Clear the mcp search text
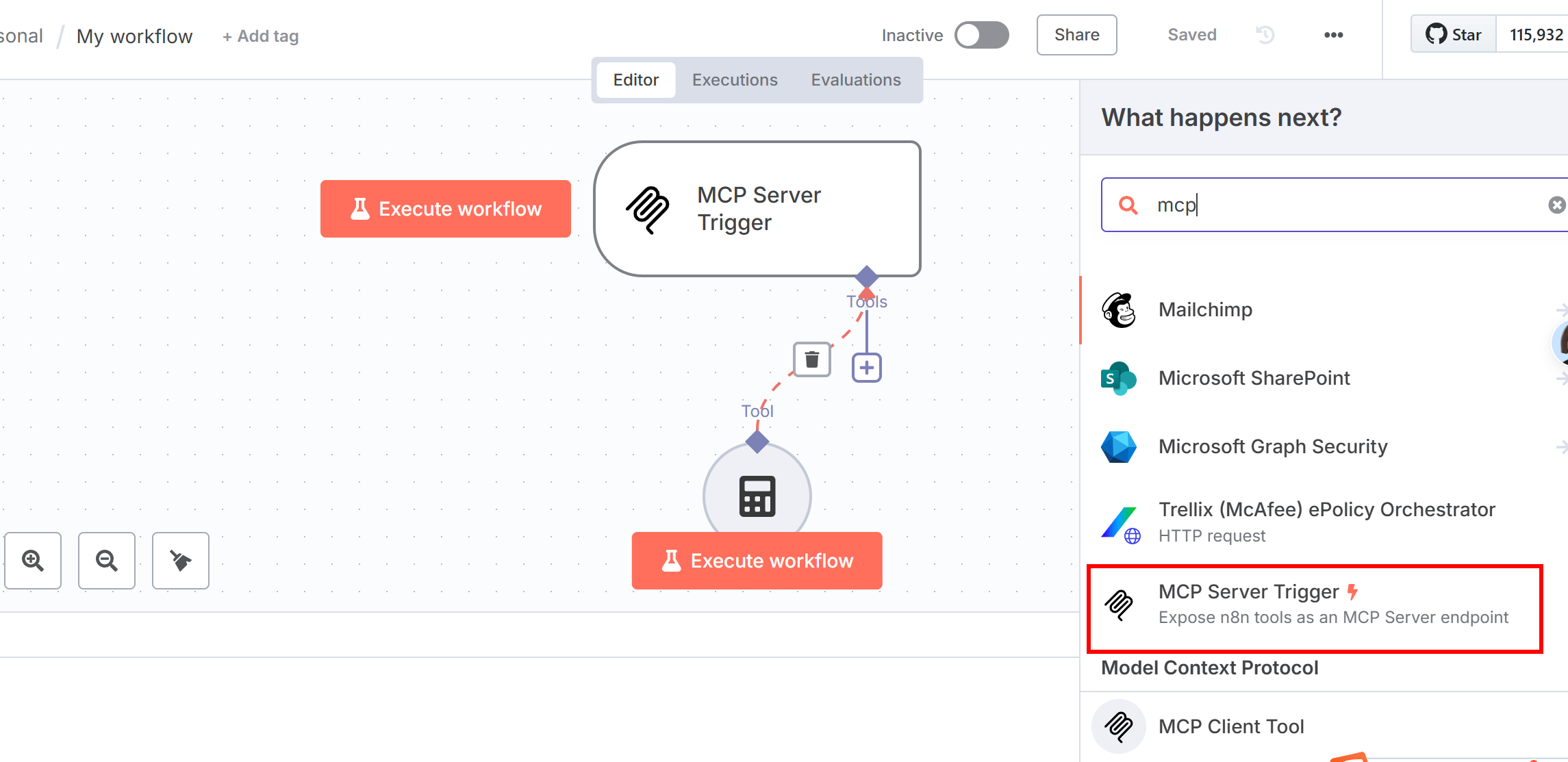 coord(1556,205)
